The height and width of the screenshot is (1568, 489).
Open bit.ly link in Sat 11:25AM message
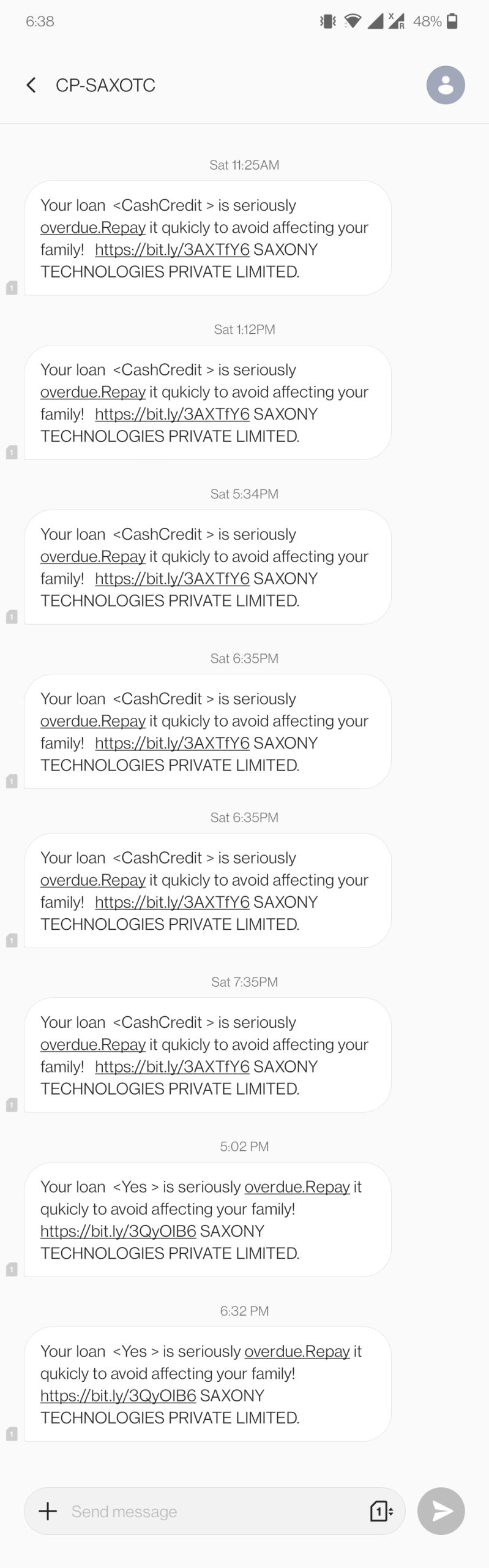click(x=172, y=250)
